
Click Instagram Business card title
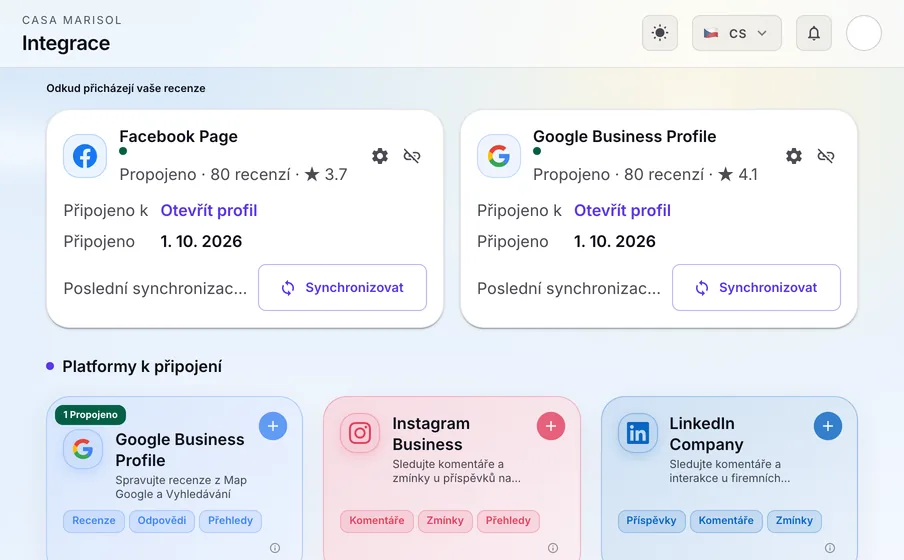[431, 434]
